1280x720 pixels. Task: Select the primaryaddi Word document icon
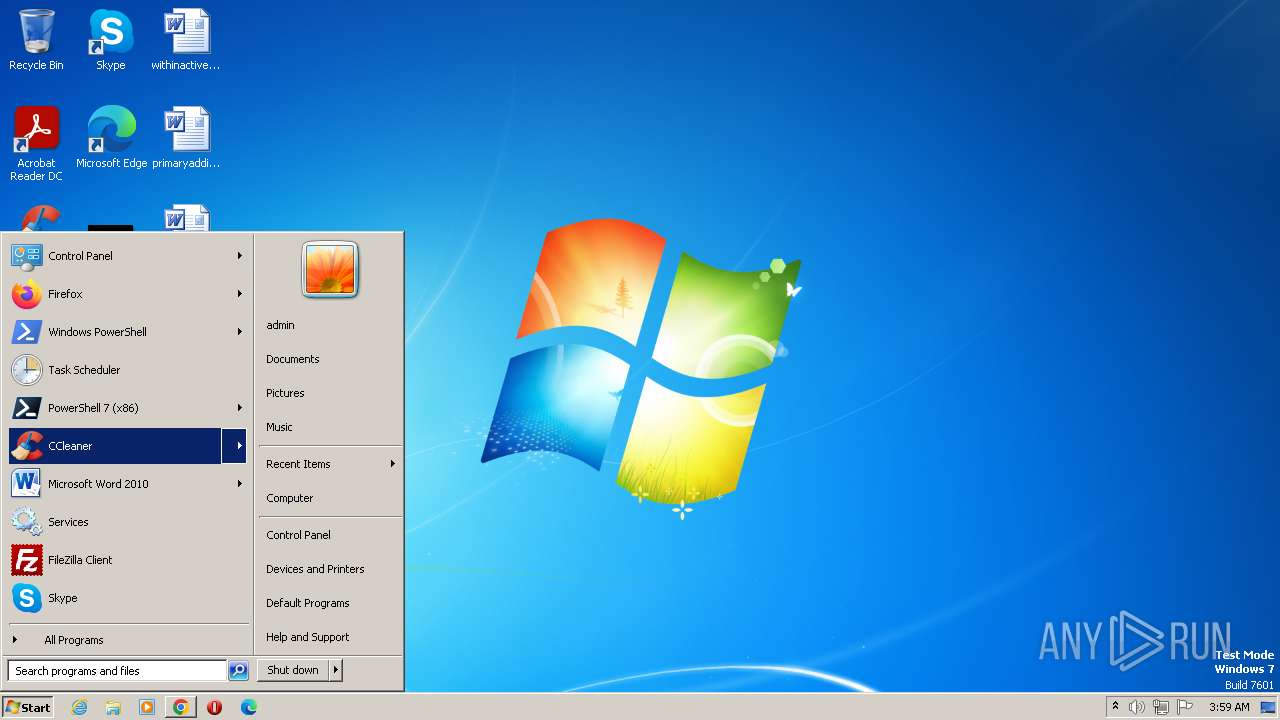click(186, 138)
